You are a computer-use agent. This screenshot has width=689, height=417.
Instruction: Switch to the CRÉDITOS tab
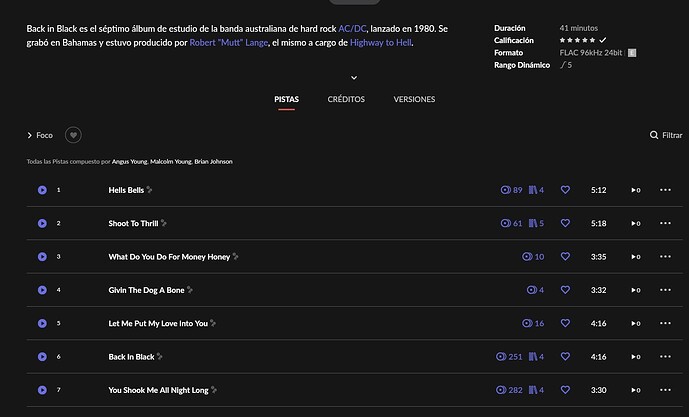point(346,99)
